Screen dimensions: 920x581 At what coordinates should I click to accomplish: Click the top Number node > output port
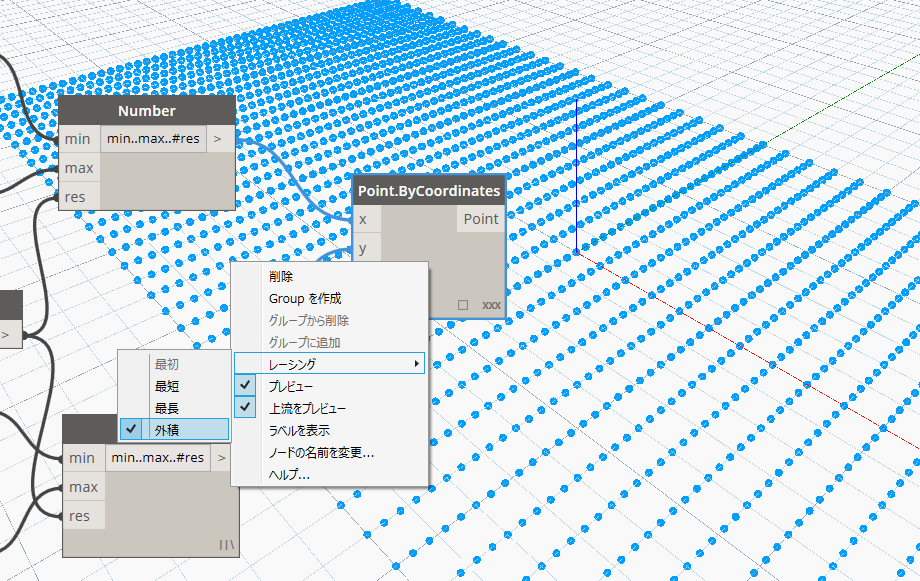pos(221,139)
